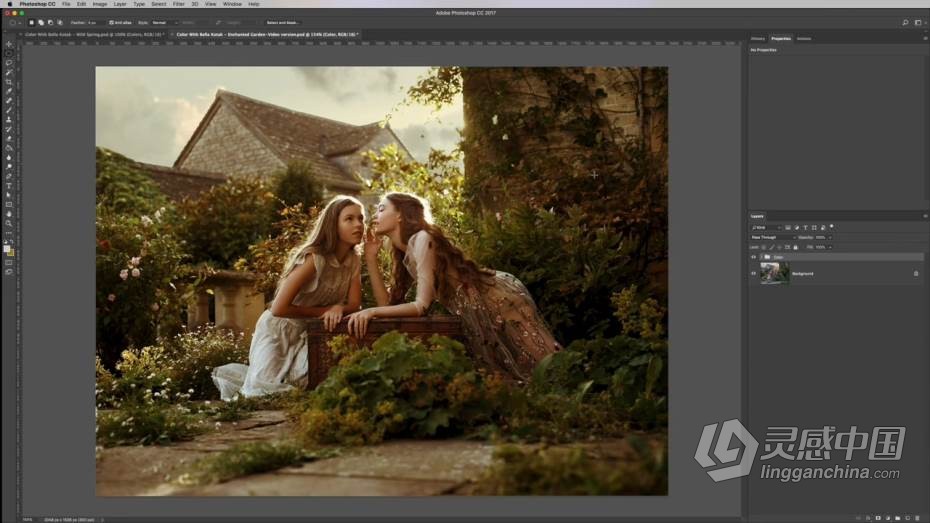The image size is (930, 523).
Task: Select the Clone Stamp tool
Action: coord(9,120)
